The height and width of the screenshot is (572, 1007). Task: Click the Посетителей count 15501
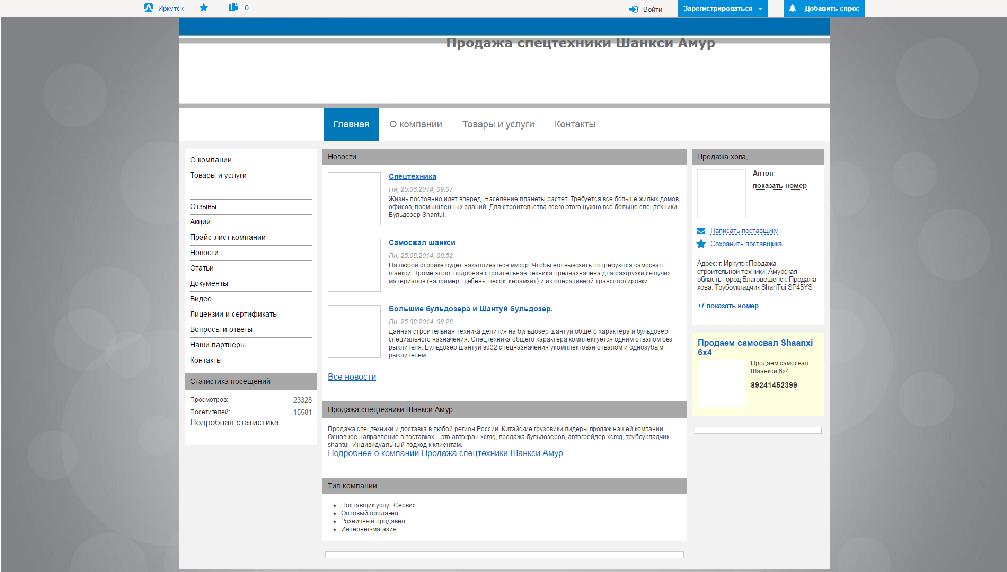point(302,412)
